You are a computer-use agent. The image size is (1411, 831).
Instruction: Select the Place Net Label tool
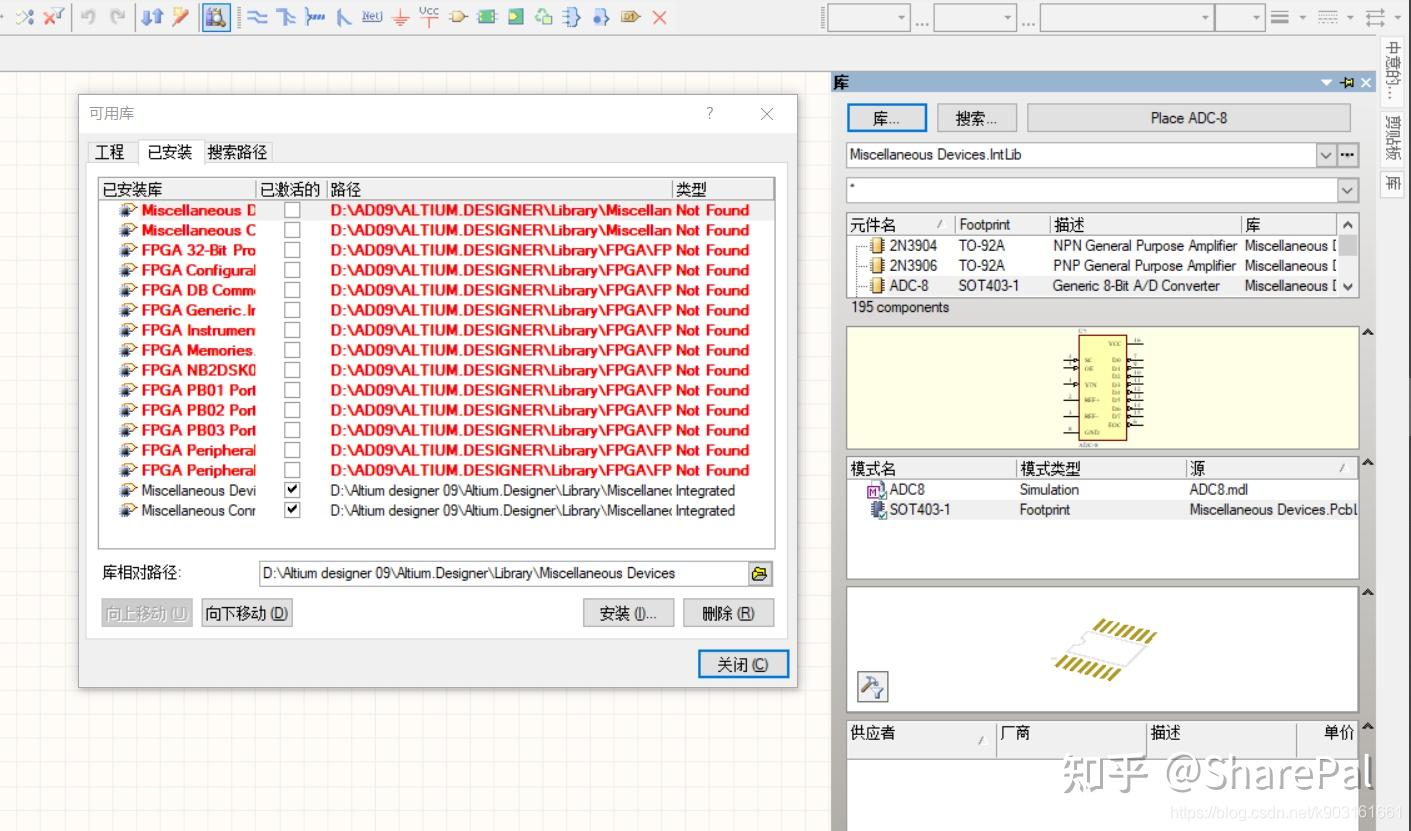(x=371, y=17)
